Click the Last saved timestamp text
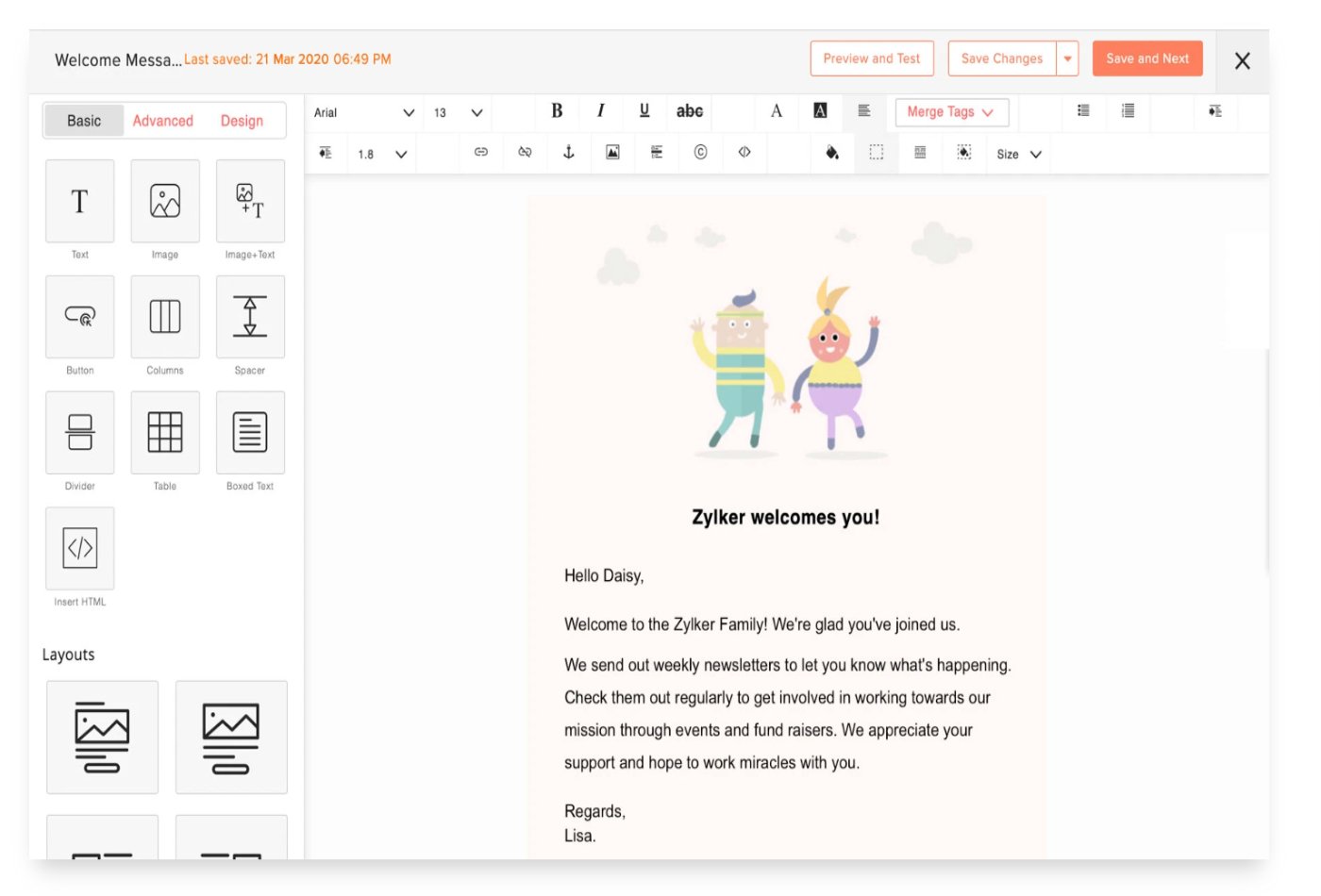 point(287,59)
